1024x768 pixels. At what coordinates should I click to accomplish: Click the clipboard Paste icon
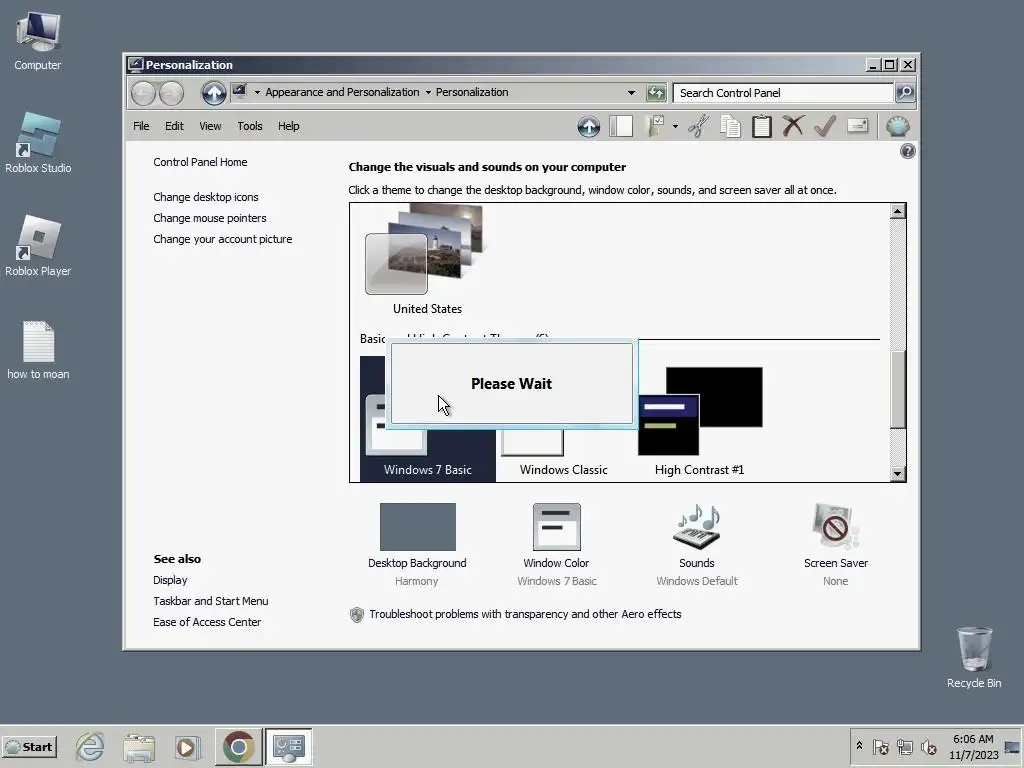(x=761, y=126)
